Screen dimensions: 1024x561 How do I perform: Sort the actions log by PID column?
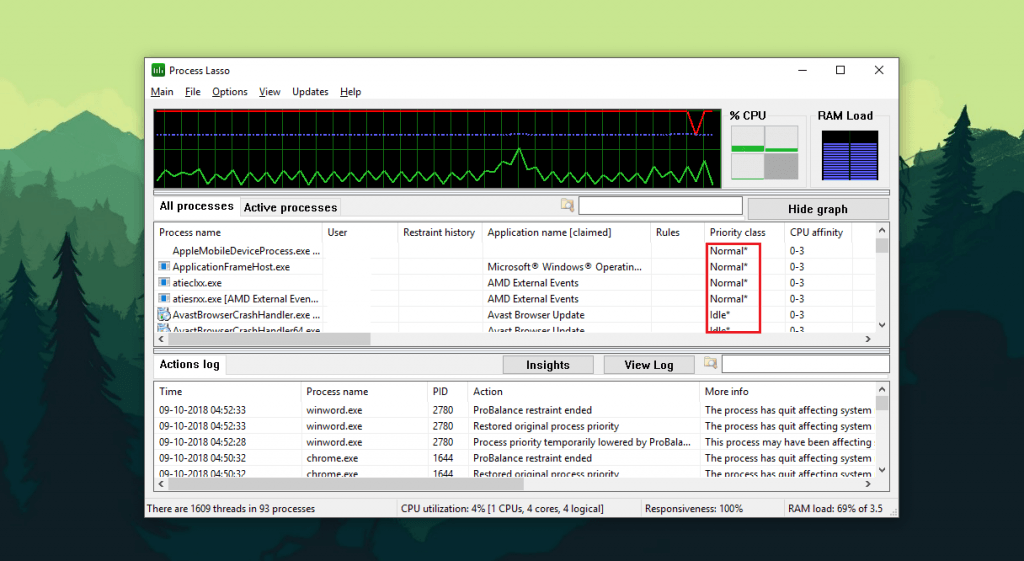(x=447, y=392)
